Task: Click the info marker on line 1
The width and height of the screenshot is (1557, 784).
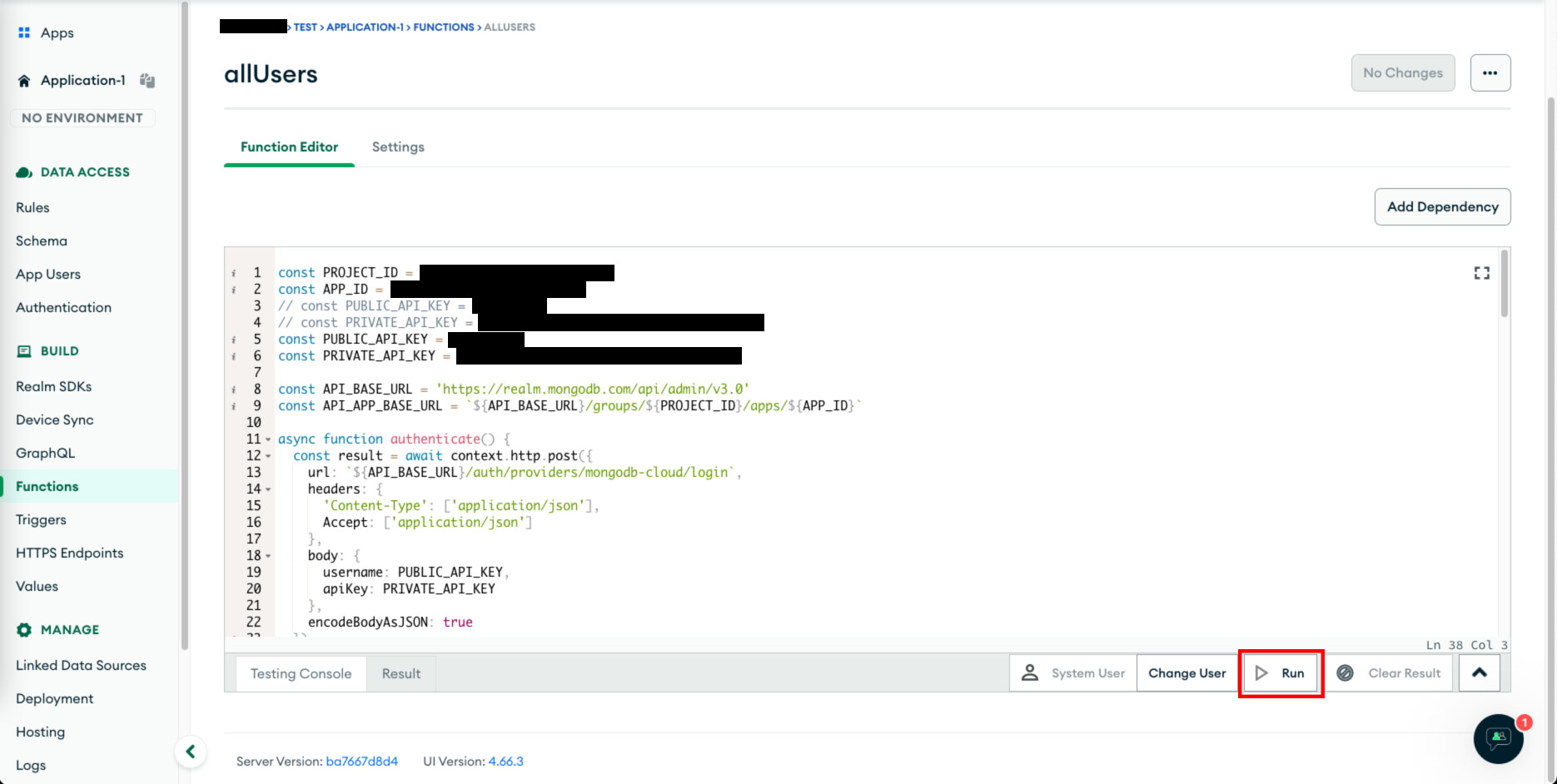Action: click(233, 273)
